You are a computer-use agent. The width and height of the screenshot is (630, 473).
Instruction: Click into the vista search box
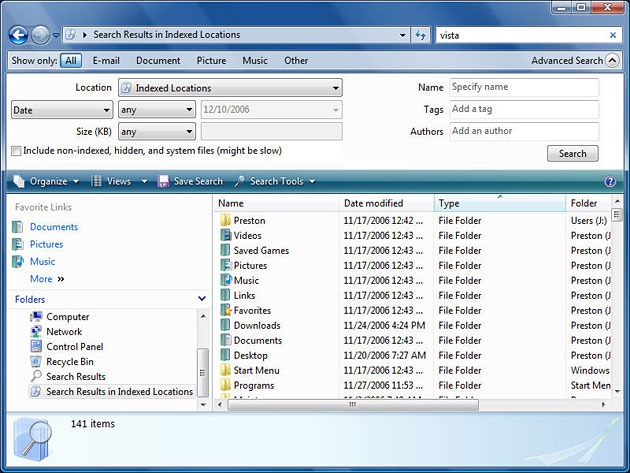(x=522, y=35)
